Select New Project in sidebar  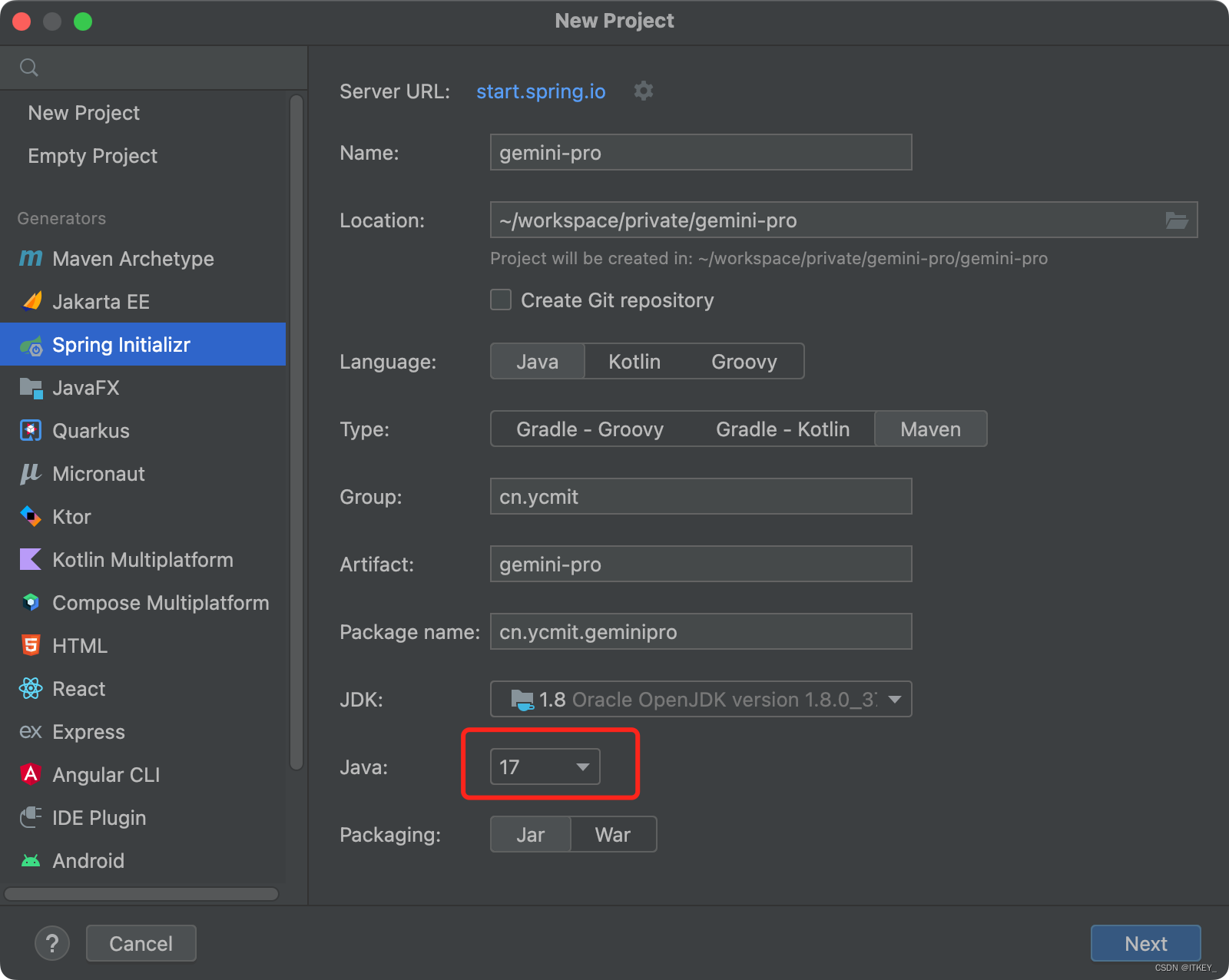pos(143,113)
